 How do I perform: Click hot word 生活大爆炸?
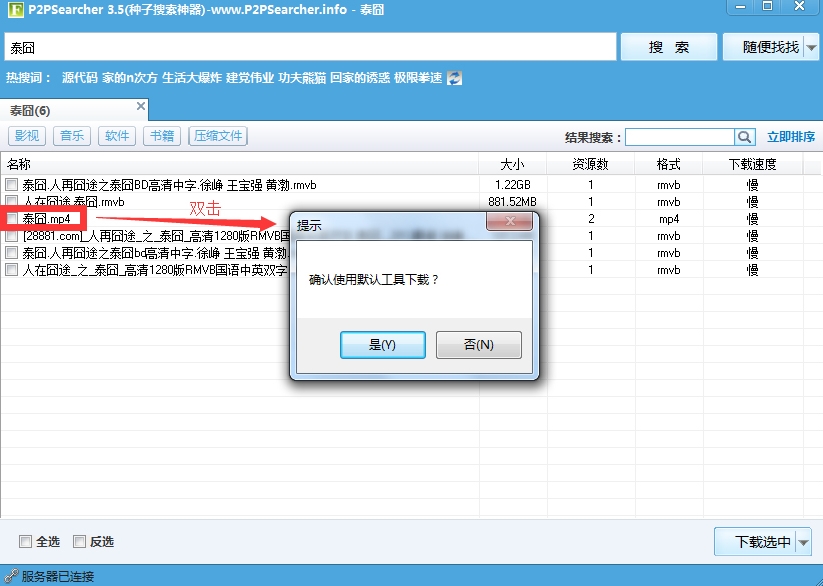click(192, 78)
